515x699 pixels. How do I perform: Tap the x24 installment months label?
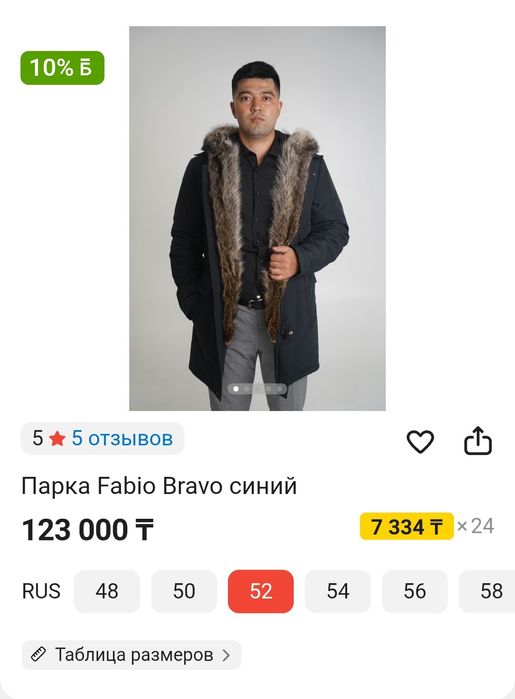(x=475, y=526)
